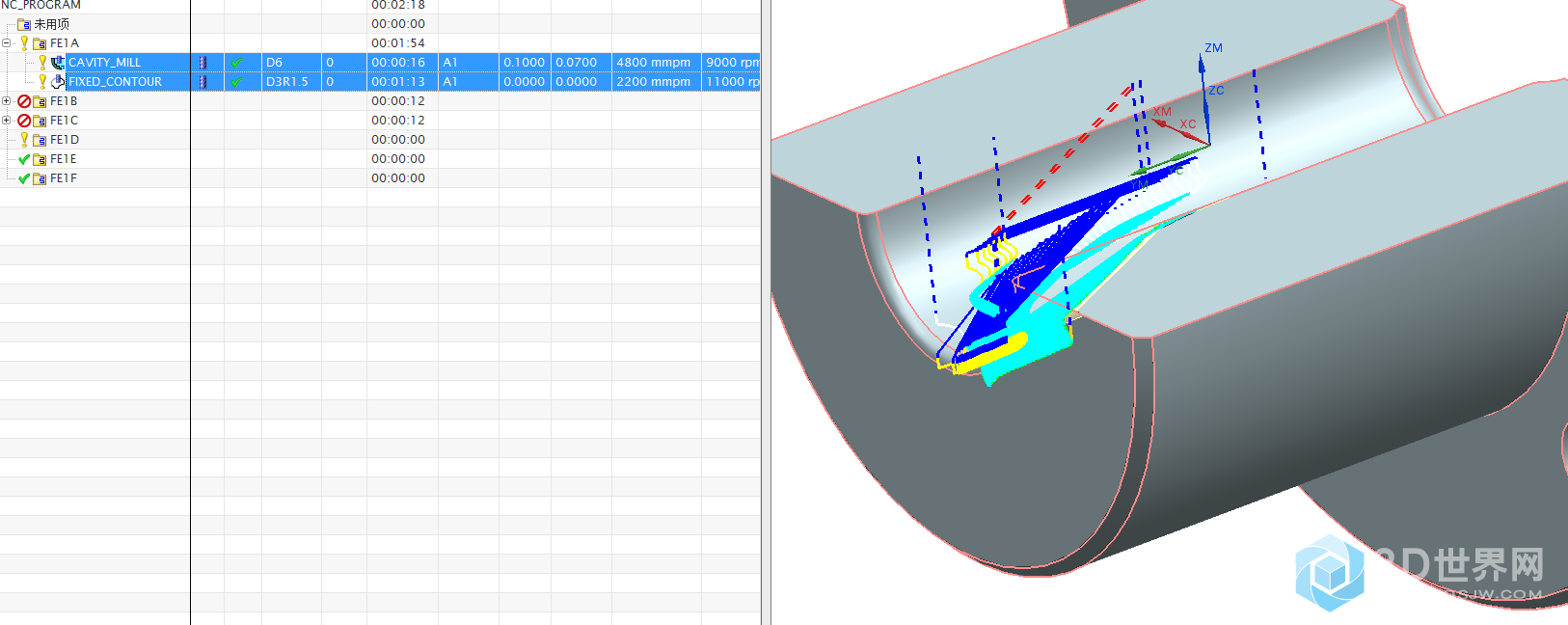Collapse the FE1A program group

point(7,43)
